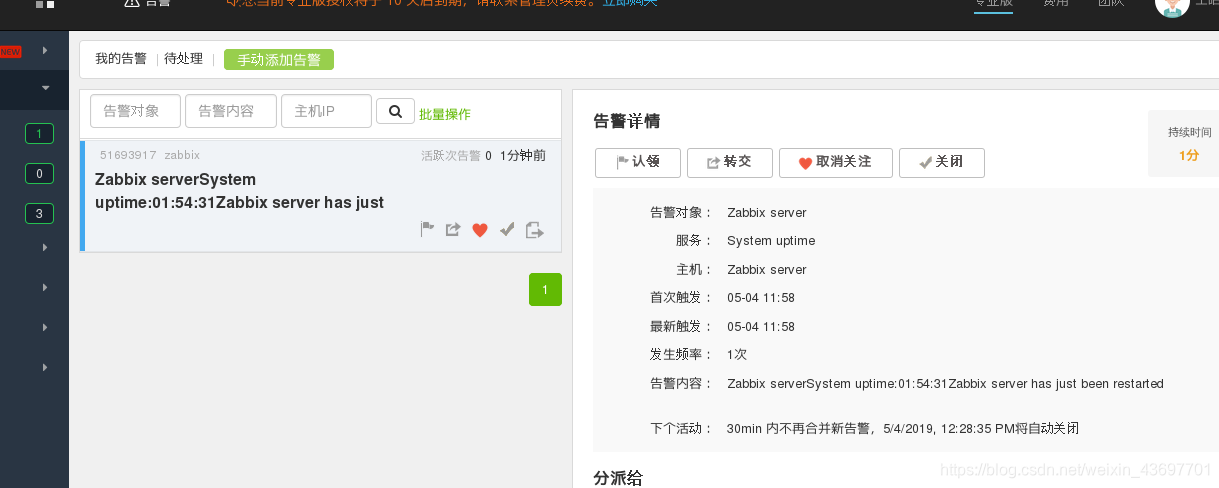Click the 发生频率 value 1次
Screen dimensions: 1219x488
tap(737, 355)
